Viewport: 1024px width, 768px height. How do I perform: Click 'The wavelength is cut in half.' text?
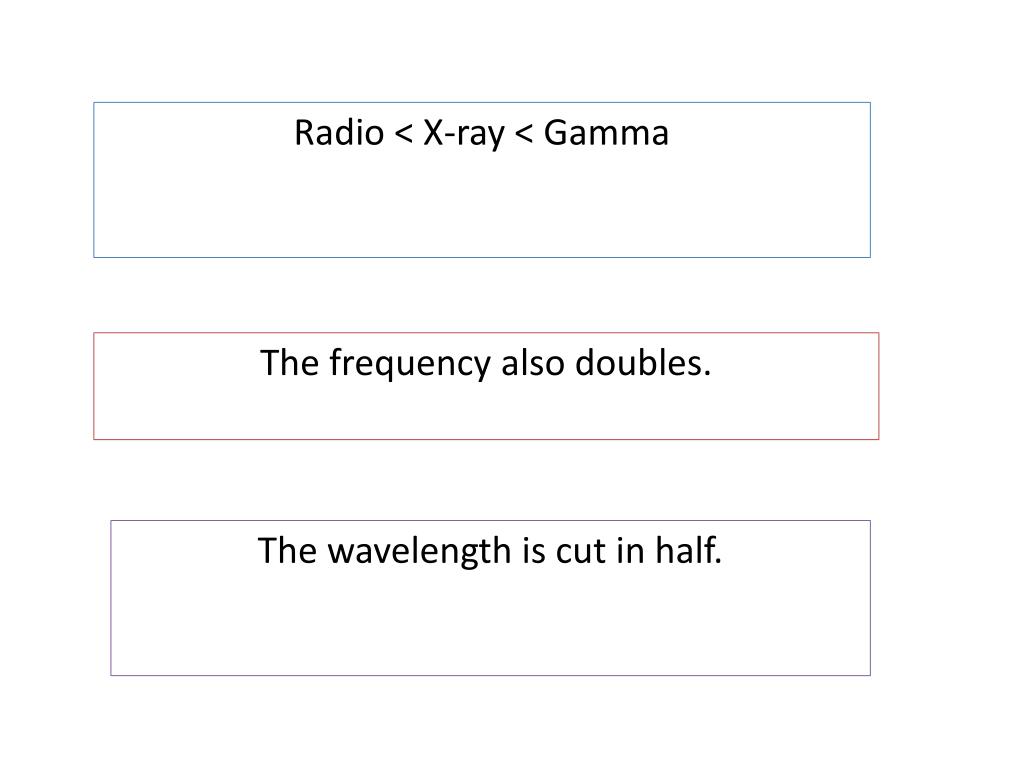coord(490,551)
